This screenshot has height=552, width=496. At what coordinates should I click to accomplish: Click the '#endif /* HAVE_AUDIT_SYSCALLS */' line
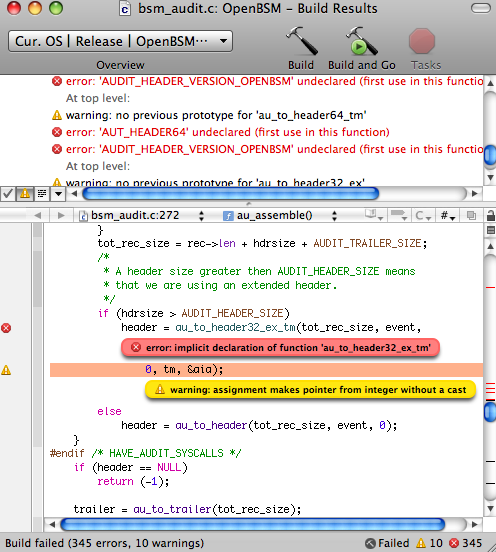click(x=145, y=453)
